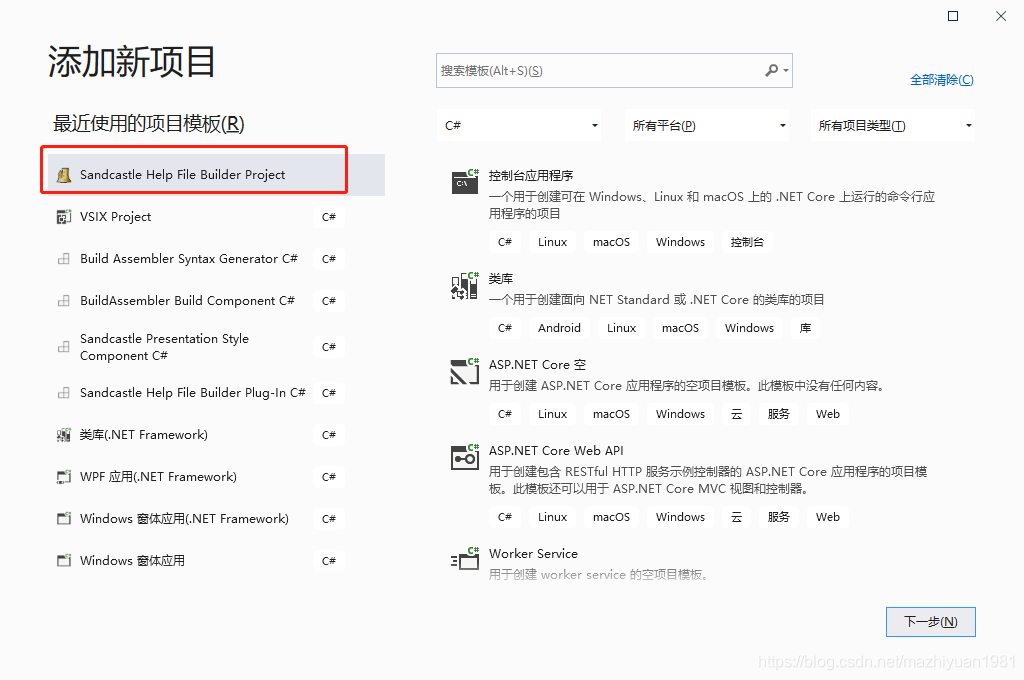The image size is (1024, 680).
Task: Click the 控制台应用程序 console icon
Action: click(x=465, y=182)
